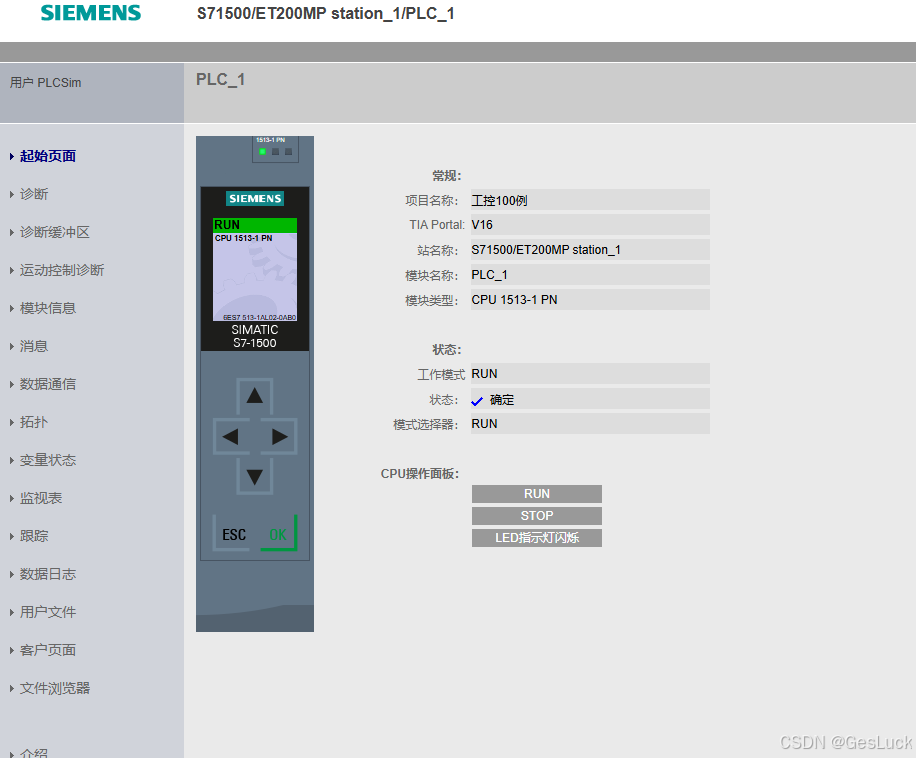The image size is (916, 758).
Task: Click the header title S71500/ET200MP station_1/PLC_1
Action: [325, 13]
